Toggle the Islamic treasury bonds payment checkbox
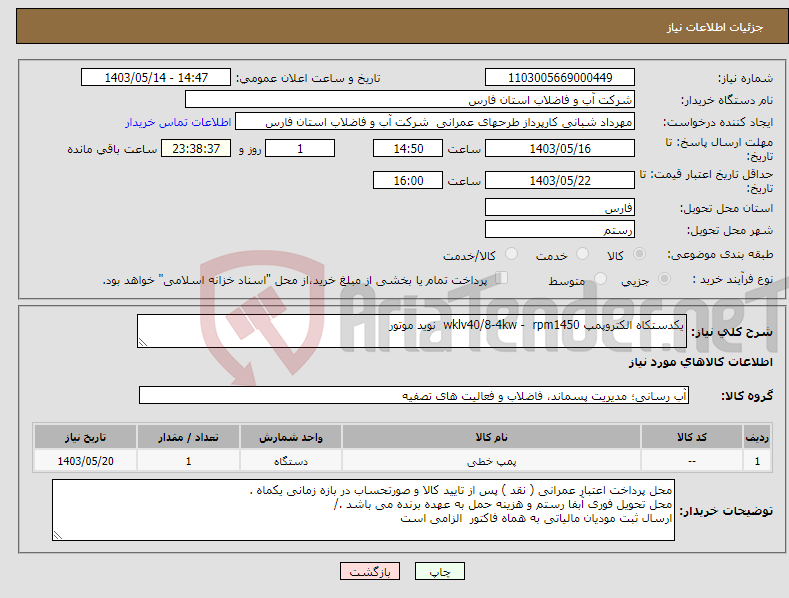 [x=501, y=278]
